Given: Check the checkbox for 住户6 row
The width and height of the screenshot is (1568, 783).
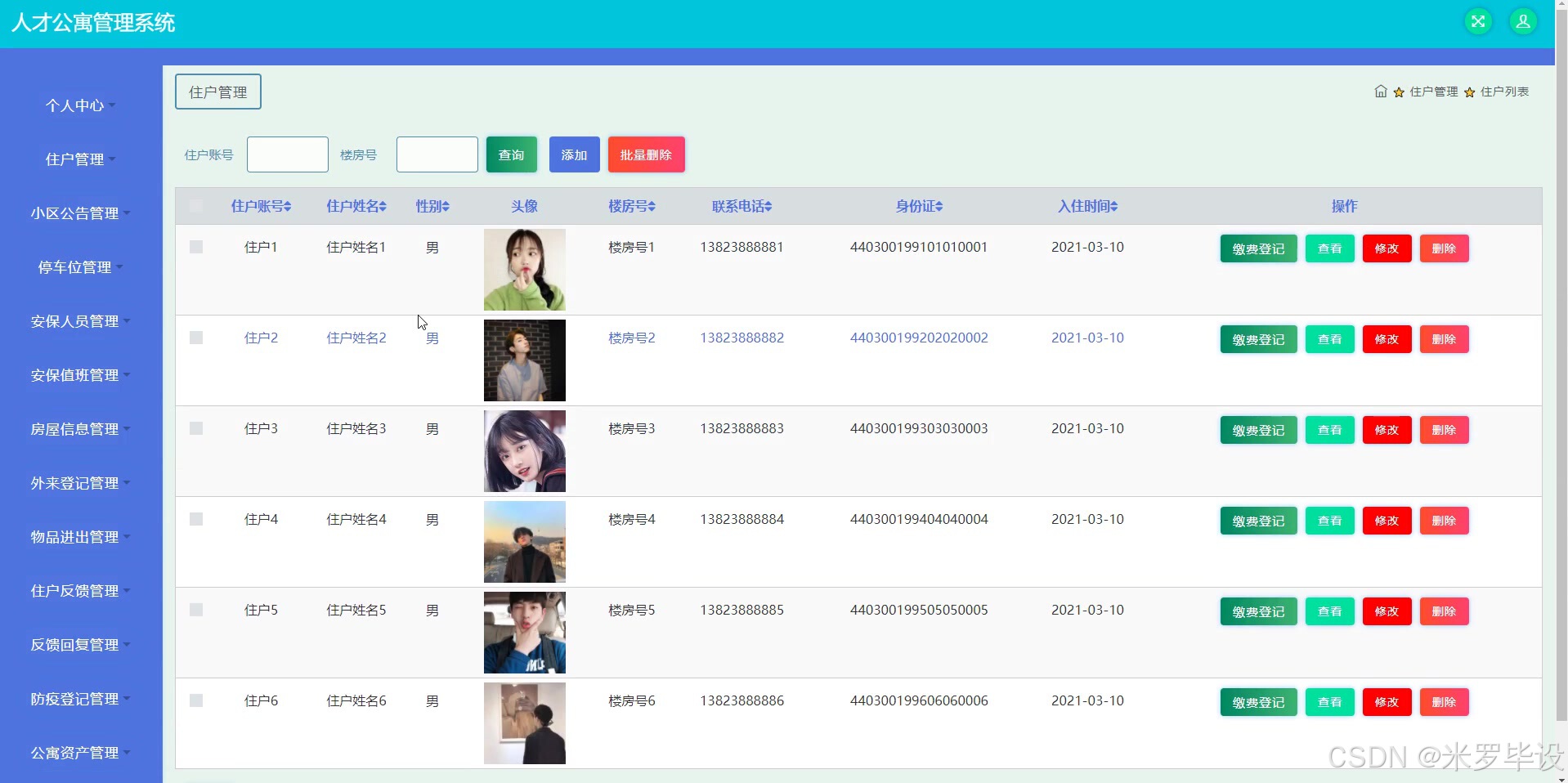Looking at the screenshot, I should (x=196, y=700).
